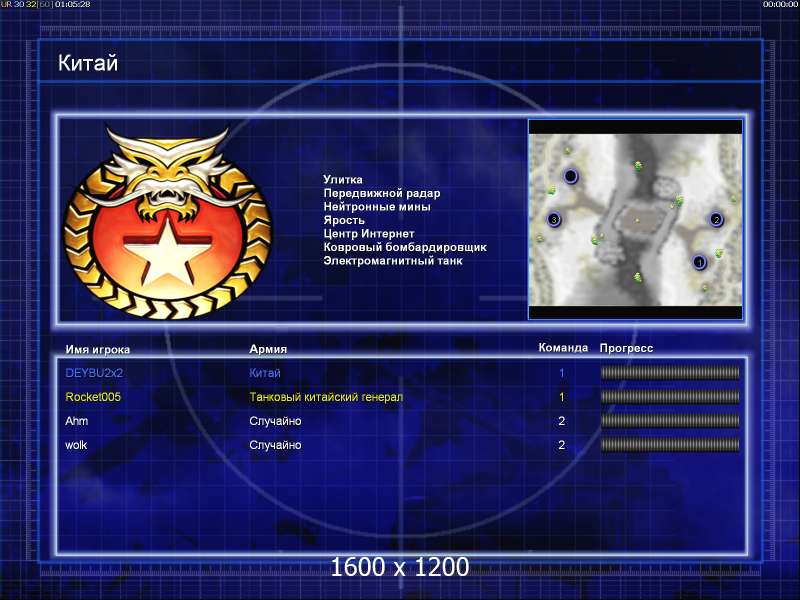Select start position marker 3 on minimap

(x=554, y=220)
